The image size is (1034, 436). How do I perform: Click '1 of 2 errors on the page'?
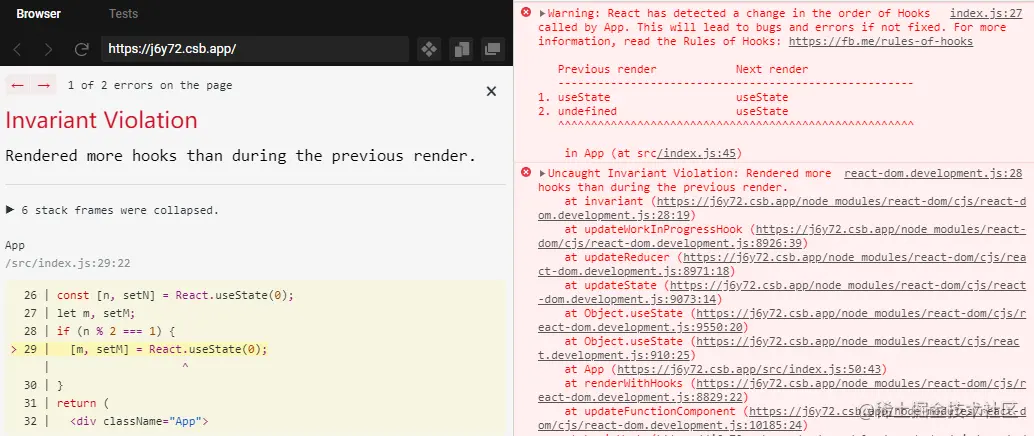click(x=150, y=85)
